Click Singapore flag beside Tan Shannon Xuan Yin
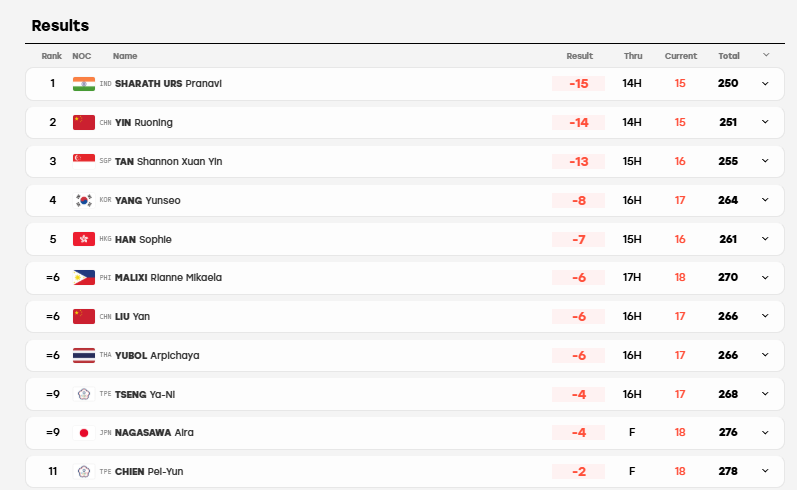Image resolution: width=797 pixels, height=490 pixels. 84,162
